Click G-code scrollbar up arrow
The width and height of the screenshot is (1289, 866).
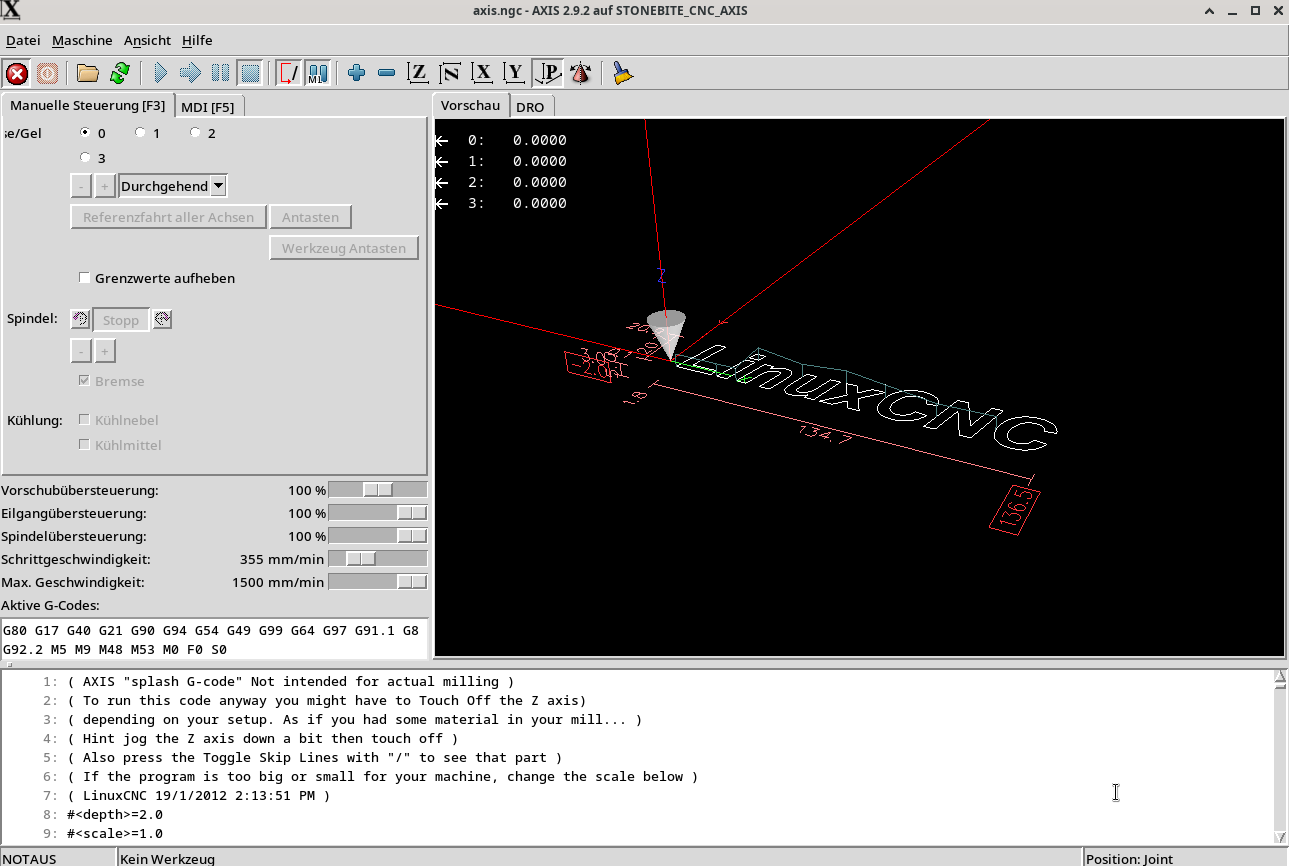1280,679
